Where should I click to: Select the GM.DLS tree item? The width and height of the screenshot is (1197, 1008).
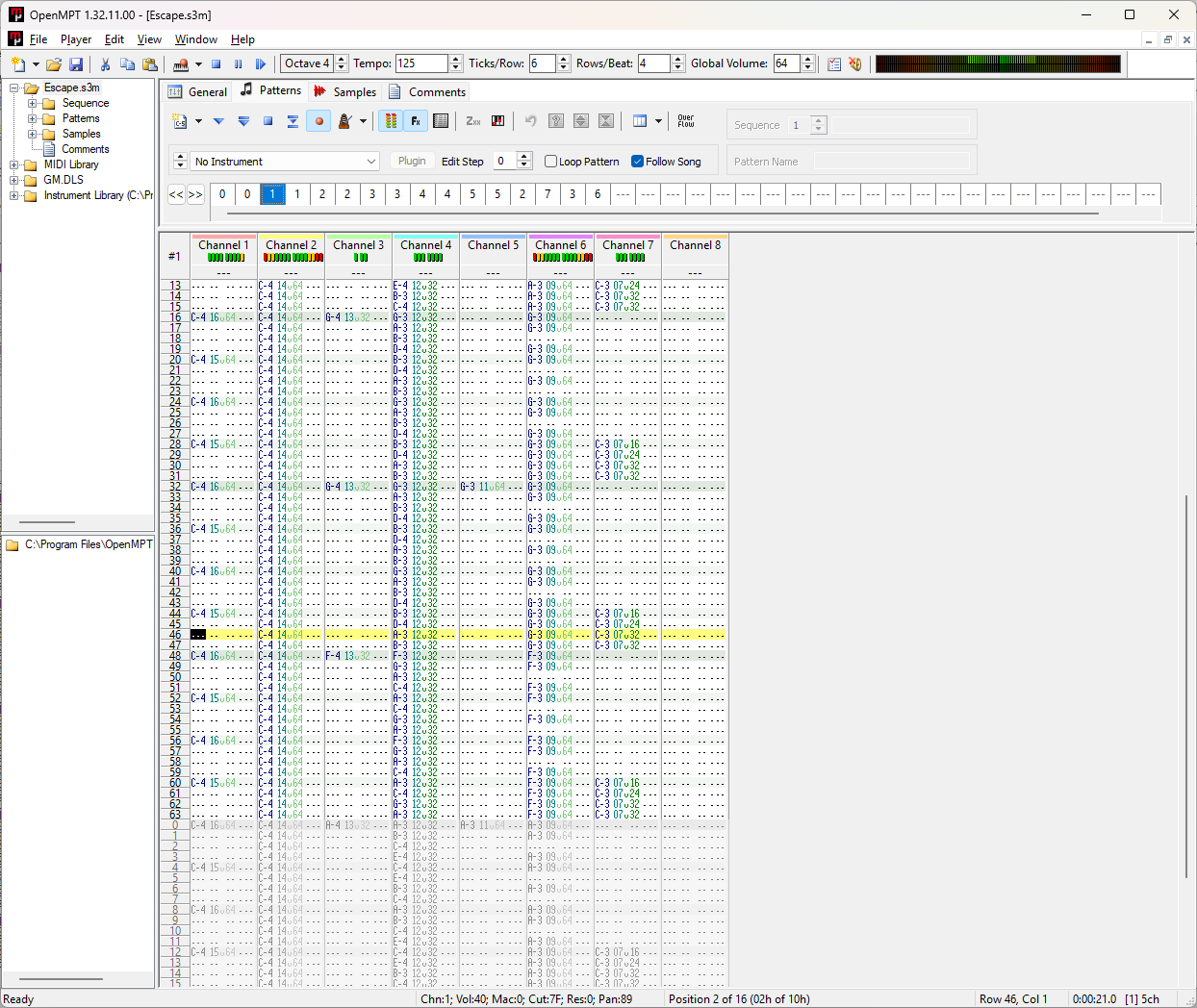(64, 180)
